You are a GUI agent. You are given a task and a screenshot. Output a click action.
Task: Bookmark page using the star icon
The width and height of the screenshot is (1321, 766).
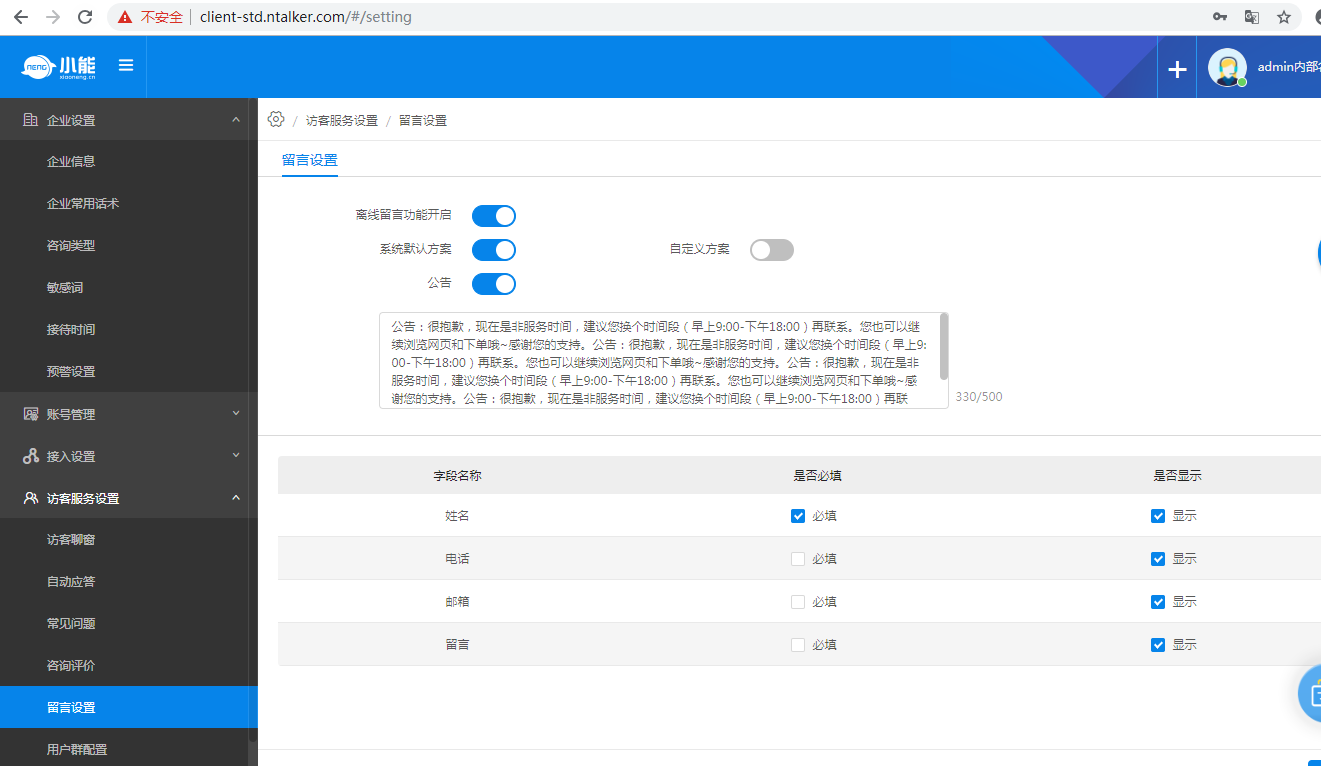point(1284,17)
